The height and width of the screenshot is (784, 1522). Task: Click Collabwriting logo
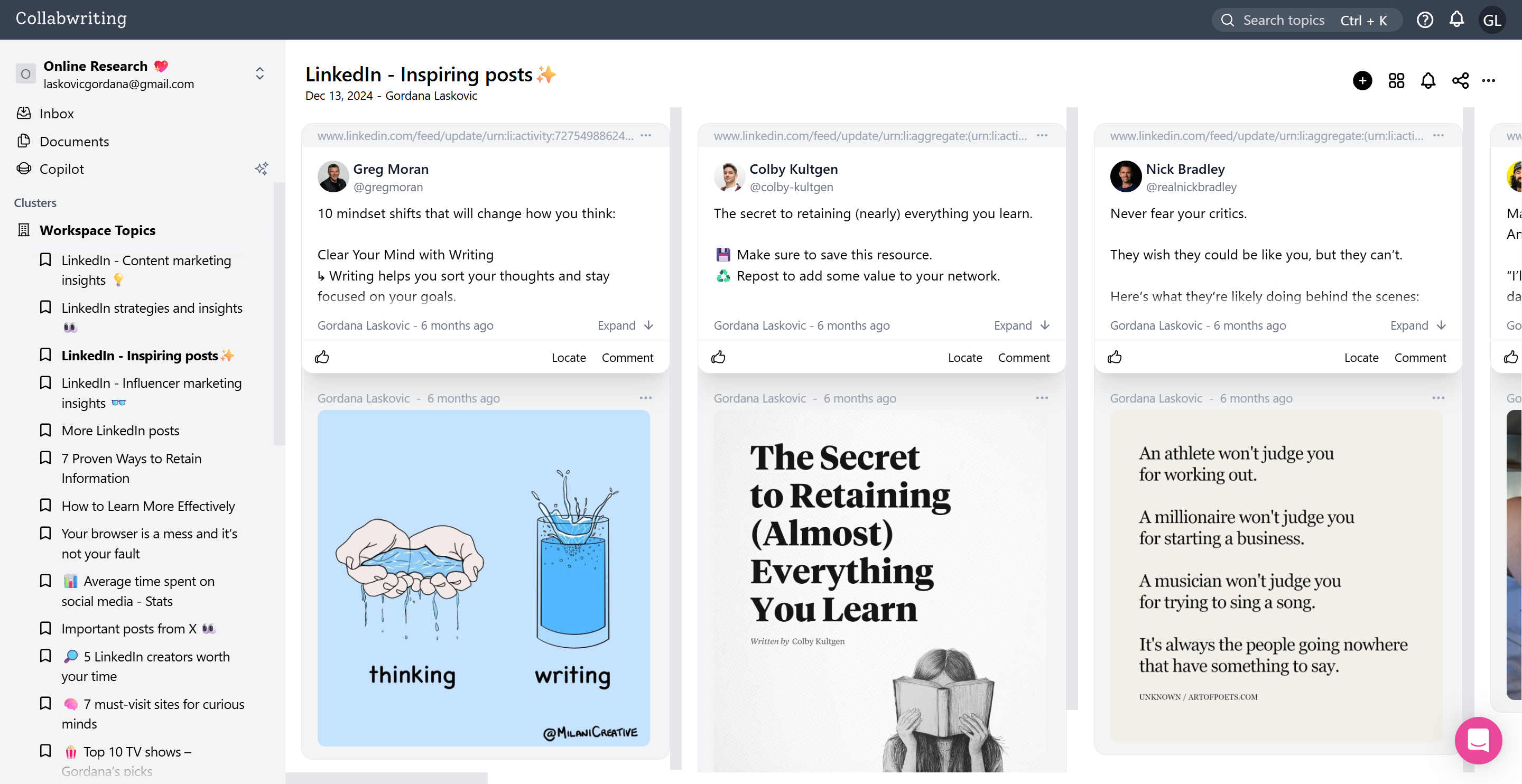coord(71,18)
